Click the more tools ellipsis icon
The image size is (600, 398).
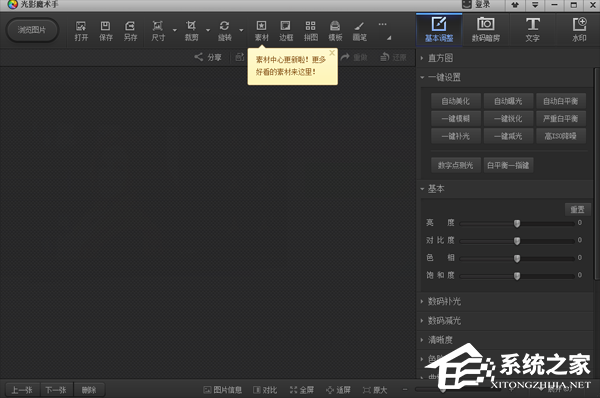click(382, 24)
